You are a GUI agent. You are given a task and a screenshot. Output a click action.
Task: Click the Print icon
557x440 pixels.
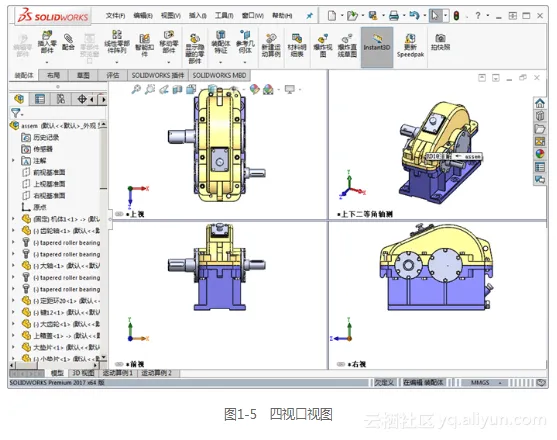coord(394,16)
